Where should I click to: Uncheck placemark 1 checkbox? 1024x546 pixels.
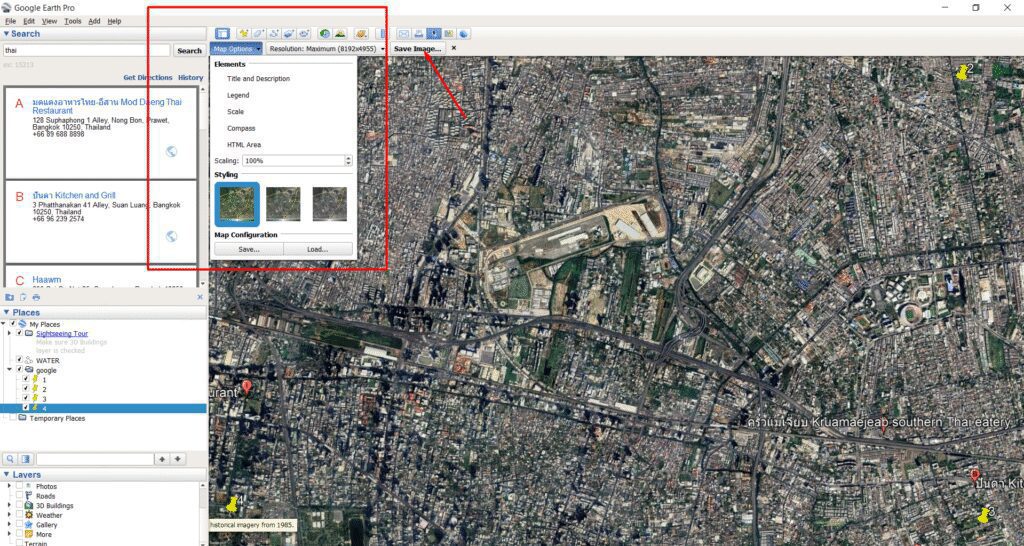(25, 379)
